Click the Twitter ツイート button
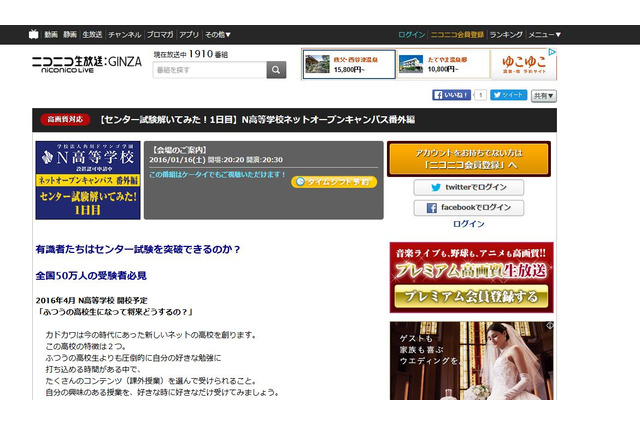640x426 pixels. click(x=509, y=95)
